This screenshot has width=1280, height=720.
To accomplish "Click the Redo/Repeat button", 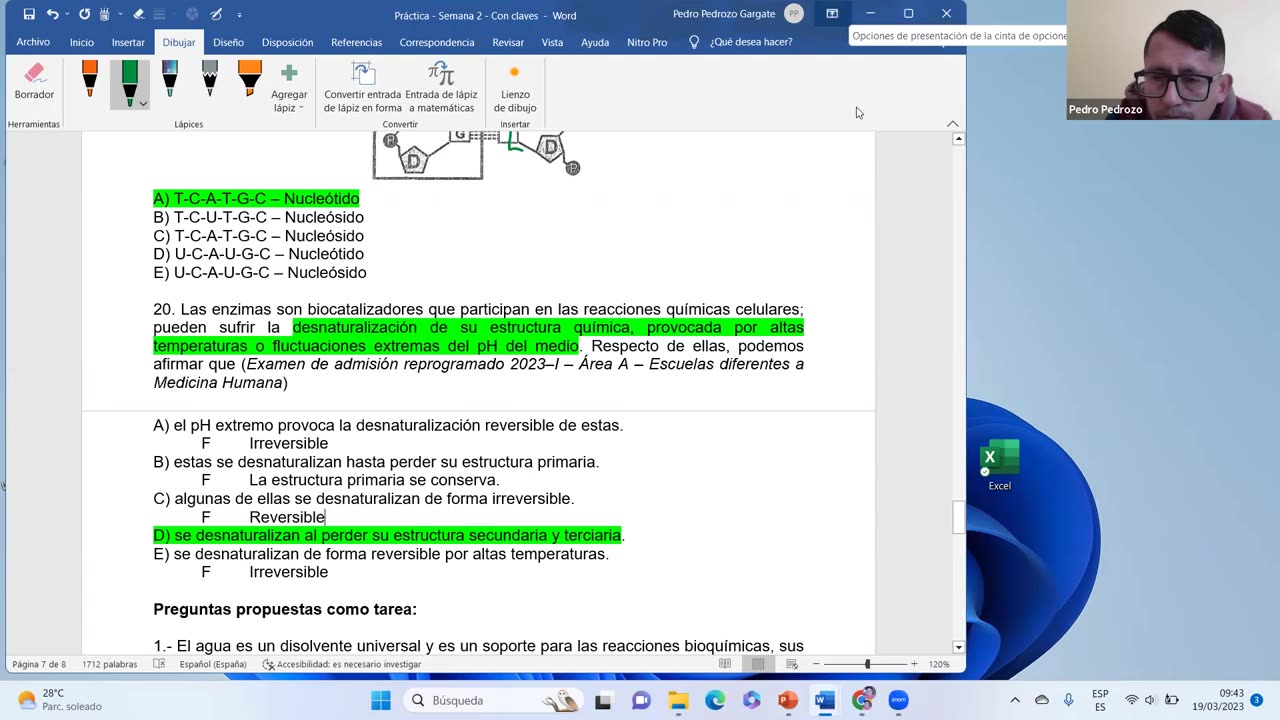I will [x=84, y=15].
